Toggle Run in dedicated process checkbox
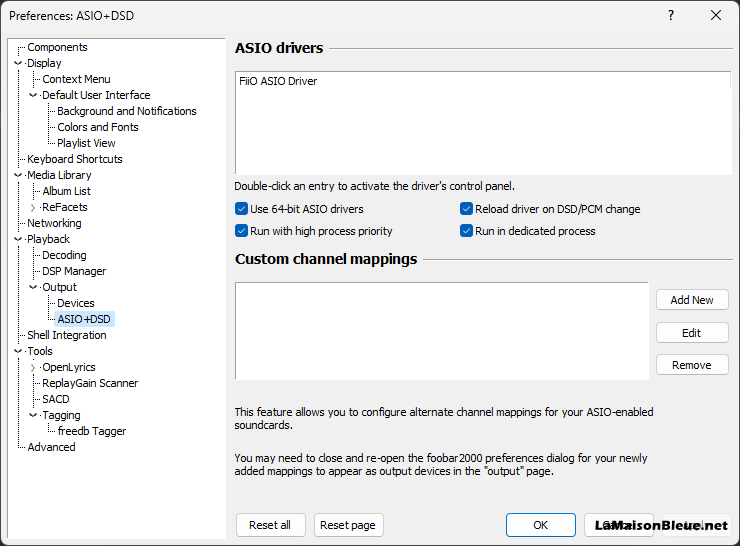 click(466, 231)
